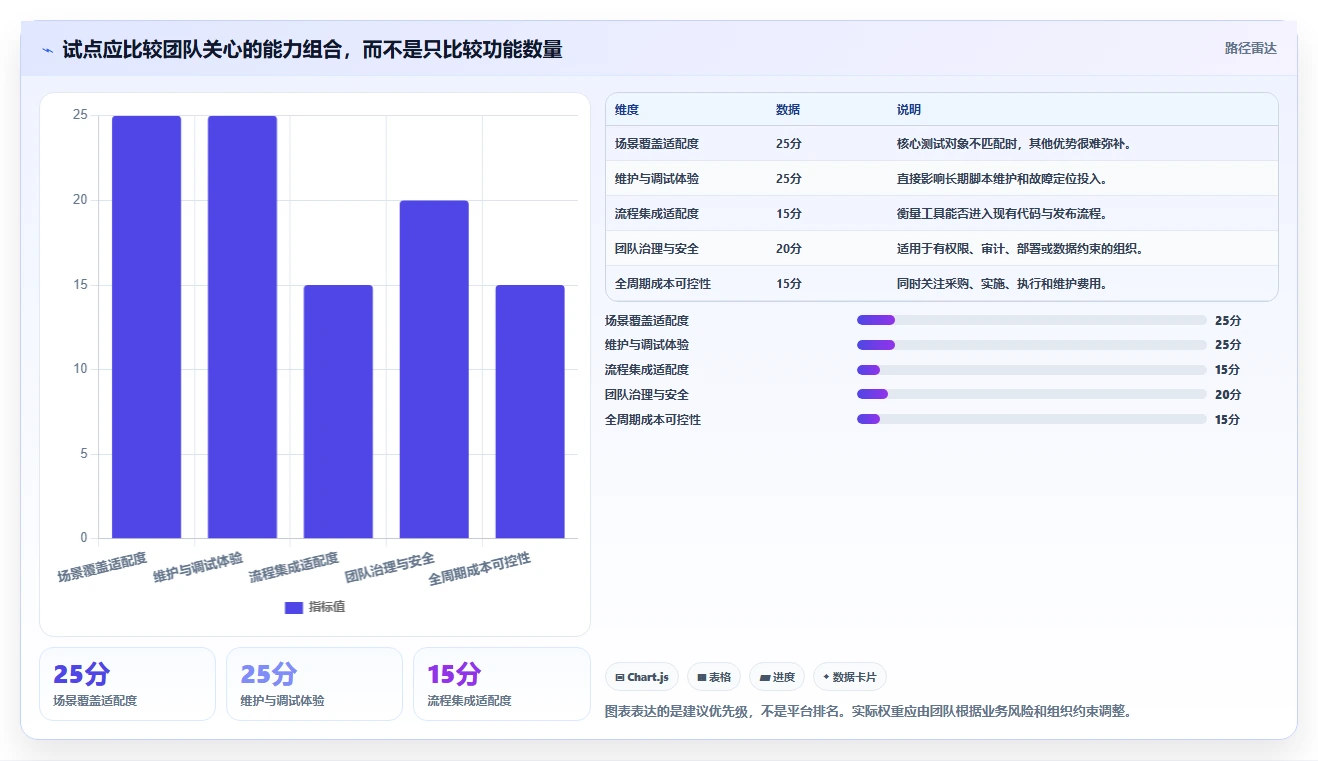Screen dimensions: 1318x761
Task: Click the 数据 table column header
Action: point(788,110)
